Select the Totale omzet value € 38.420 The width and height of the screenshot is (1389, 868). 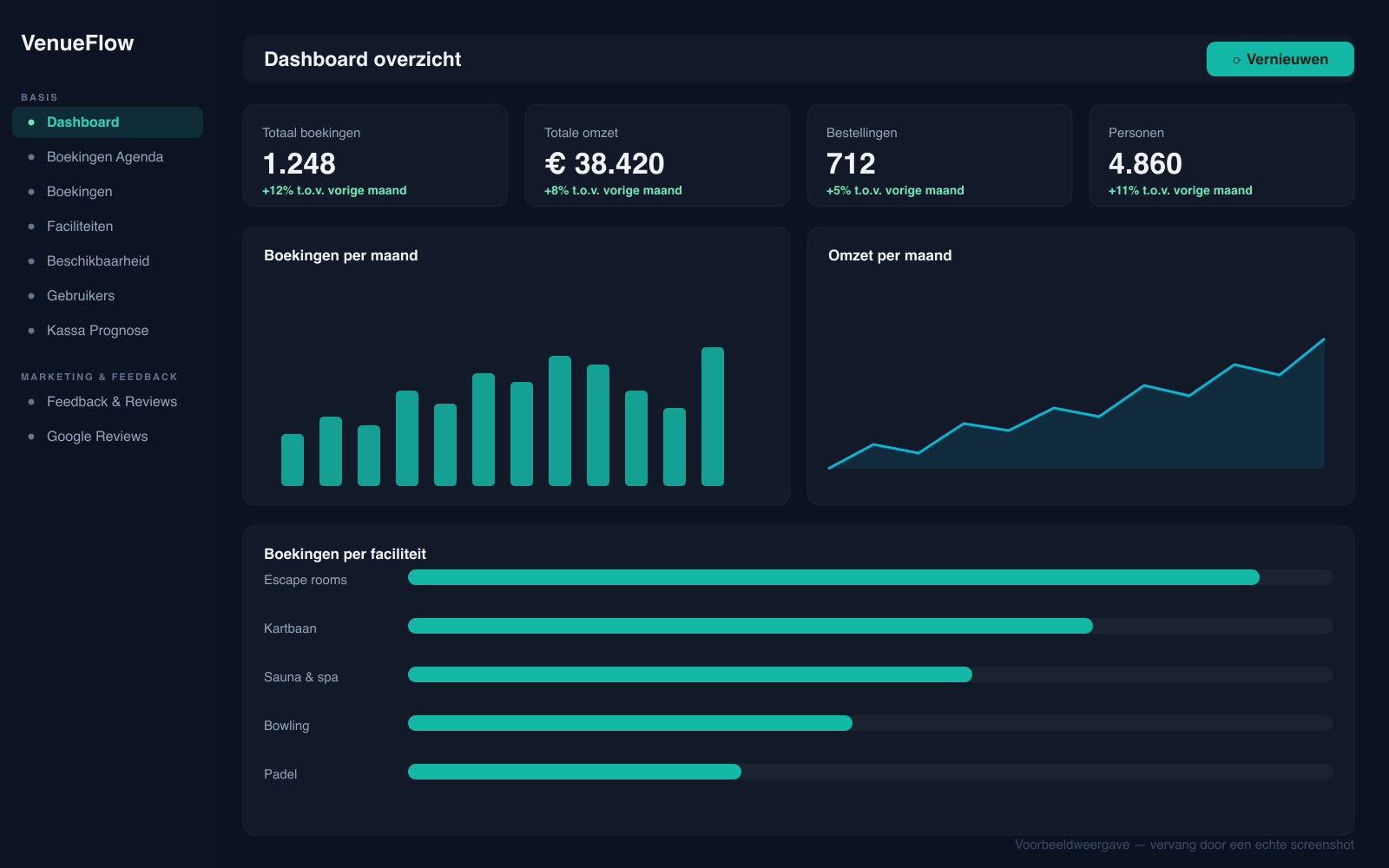coord(604,163)
